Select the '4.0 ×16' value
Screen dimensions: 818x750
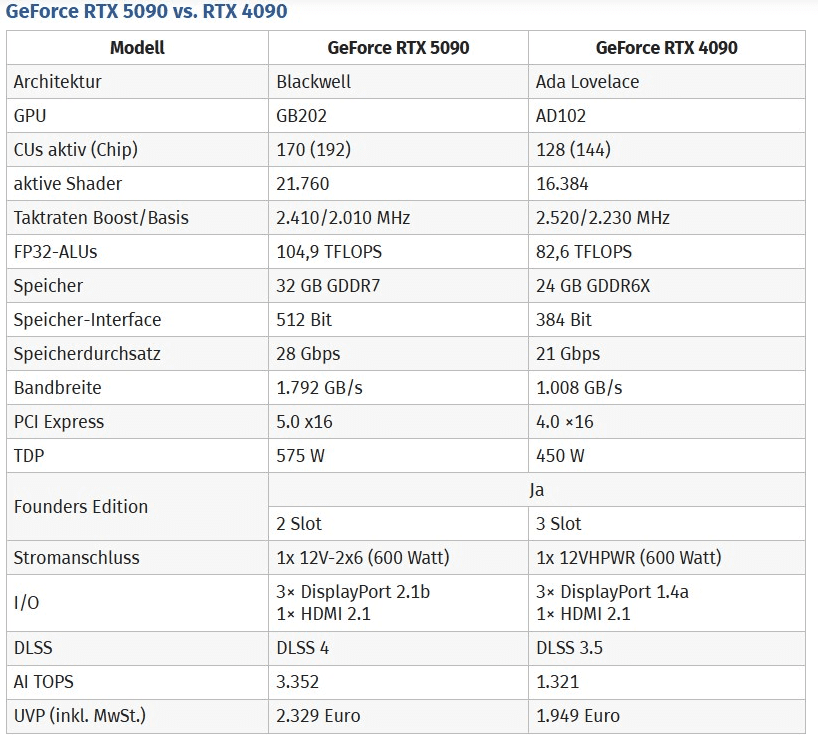coord(564,421)
